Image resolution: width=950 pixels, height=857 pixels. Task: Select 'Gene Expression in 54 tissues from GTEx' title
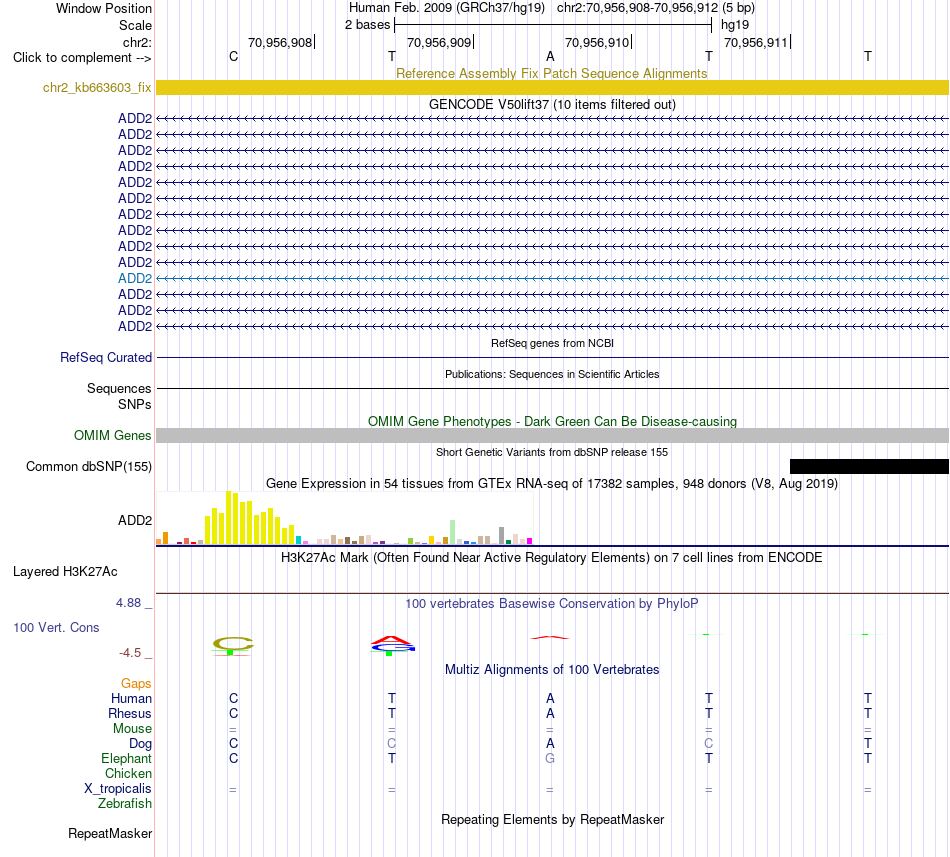pyautogui.click(x=552, y=483)
